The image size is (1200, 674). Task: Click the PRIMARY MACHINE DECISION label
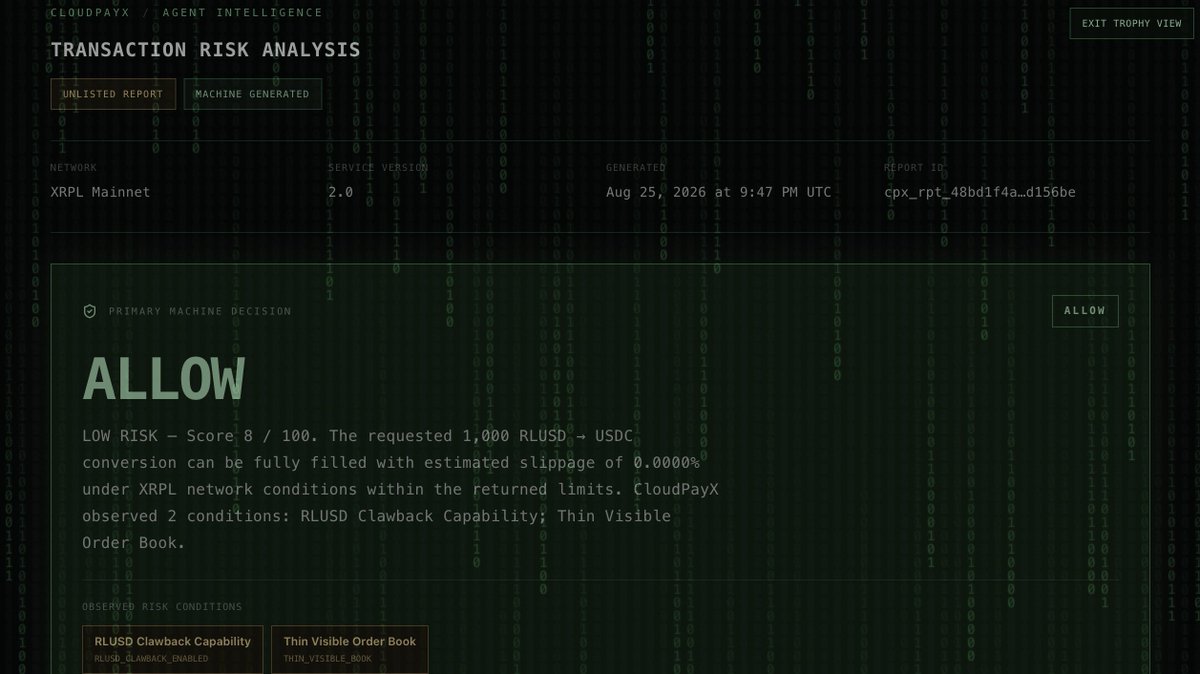pos(200,311)
